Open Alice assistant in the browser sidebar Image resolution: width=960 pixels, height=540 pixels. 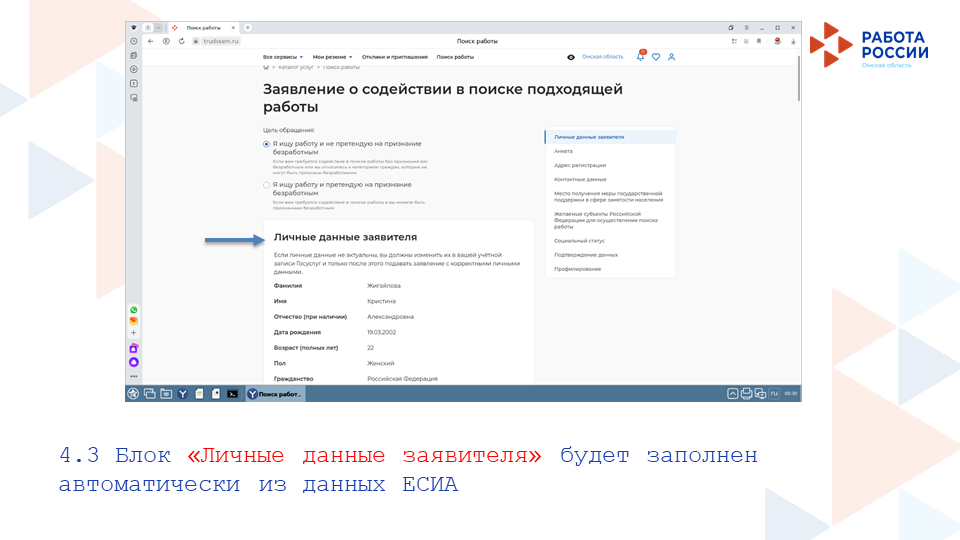134,361
